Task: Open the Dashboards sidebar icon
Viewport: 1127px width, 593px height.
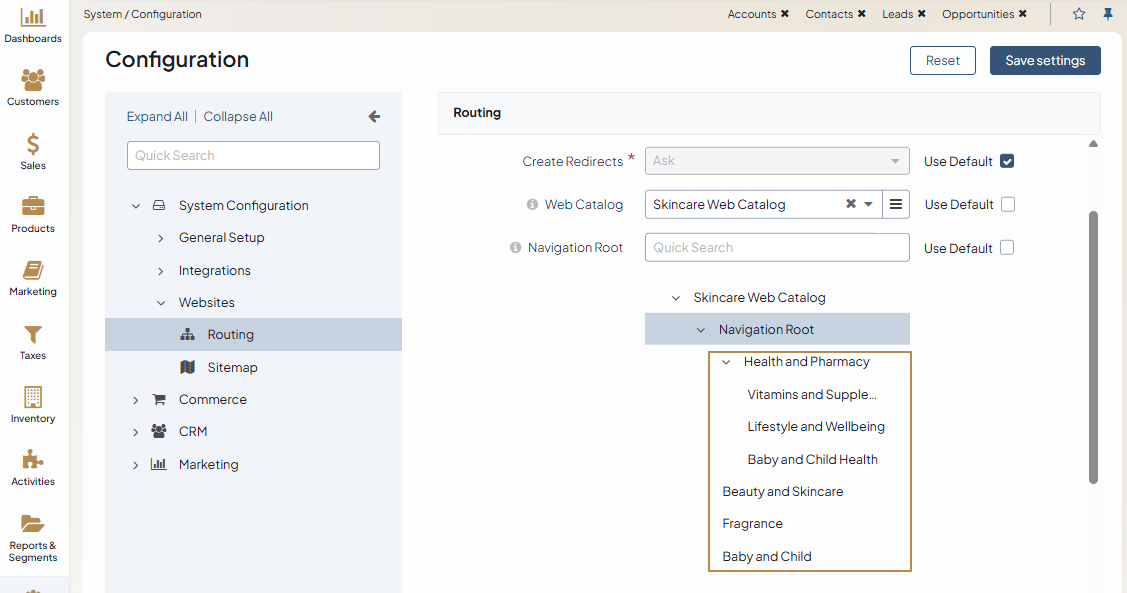Action: pyautogui.click(x=33, y=18)
